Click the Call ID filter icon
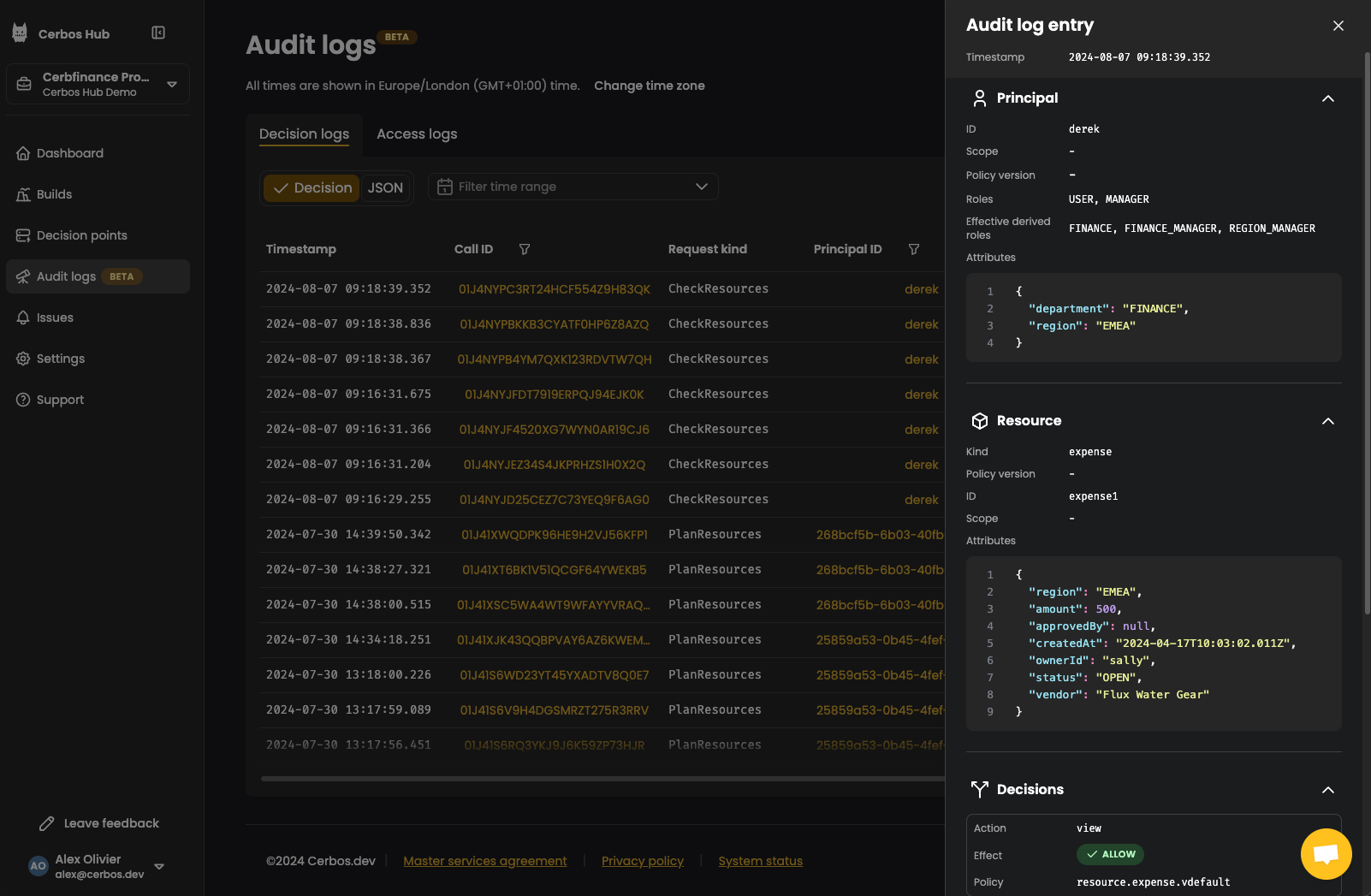The image size is (1371, 896). [x=525, y=249]
